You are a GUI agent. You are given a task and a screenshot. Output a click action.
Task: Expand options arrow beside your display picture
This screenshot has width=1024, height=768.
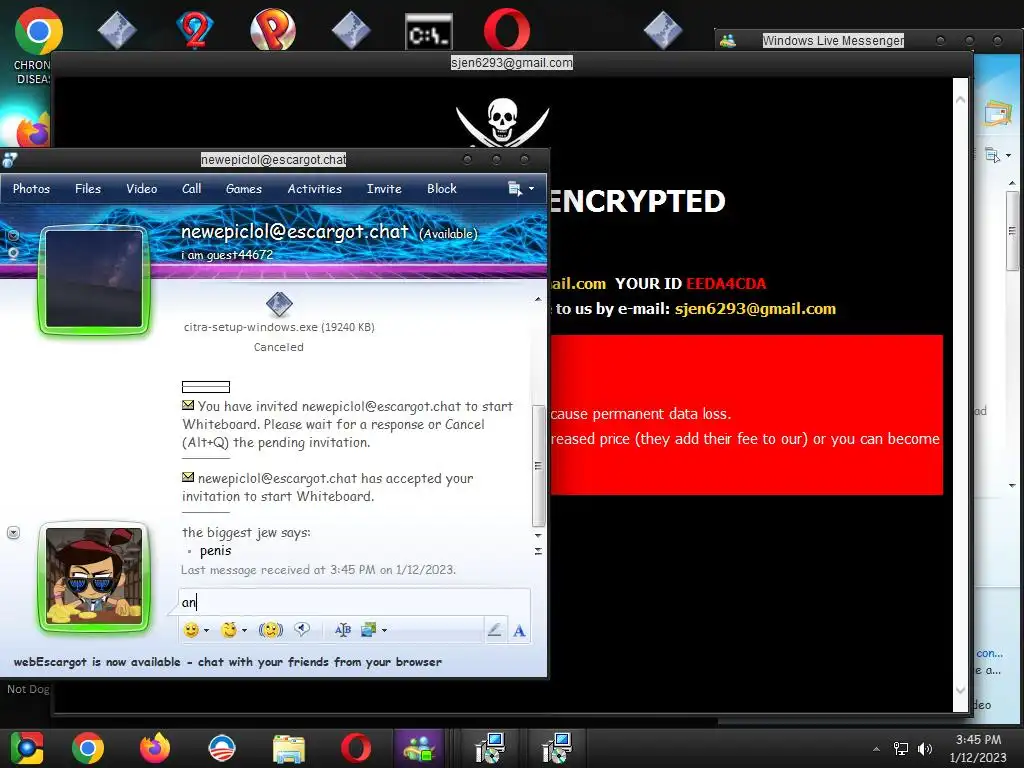click(x=13, y=533)
